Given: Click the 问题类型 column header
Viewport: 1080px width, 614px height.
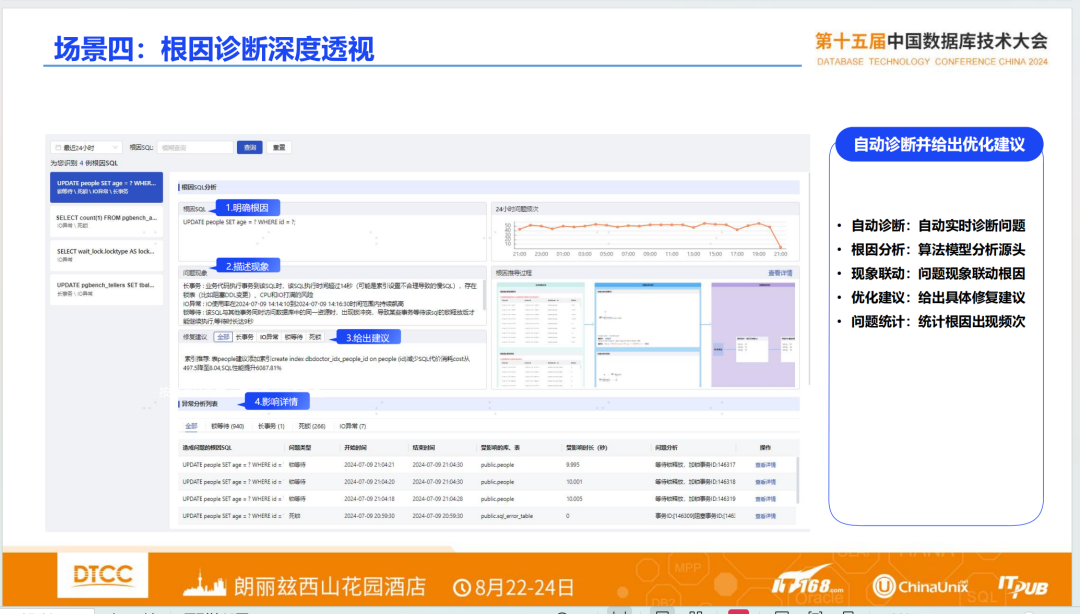Looking at the screenshot, I should (x=300, y=448).
